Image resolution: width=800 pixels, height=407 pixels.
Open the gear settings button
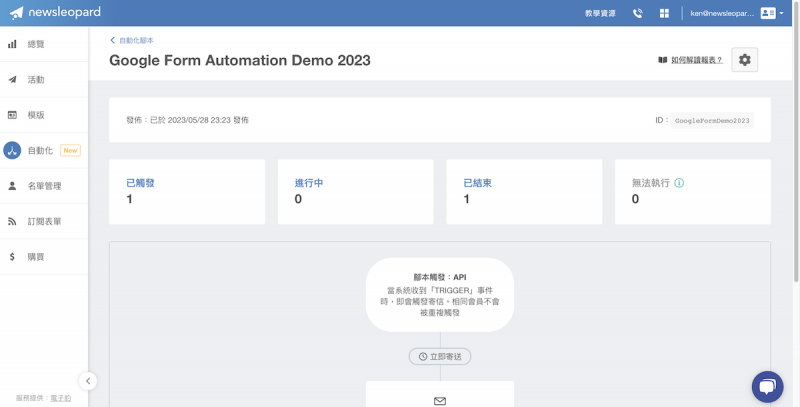pos(745,60)
